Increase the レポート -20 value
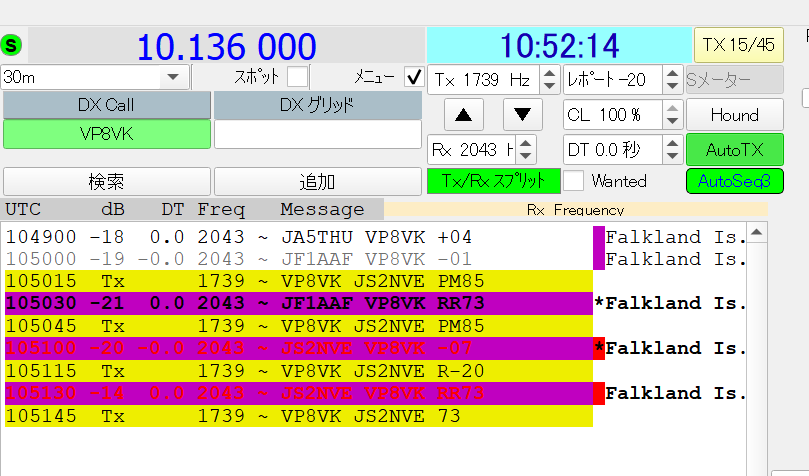 (x=672, y=74)
